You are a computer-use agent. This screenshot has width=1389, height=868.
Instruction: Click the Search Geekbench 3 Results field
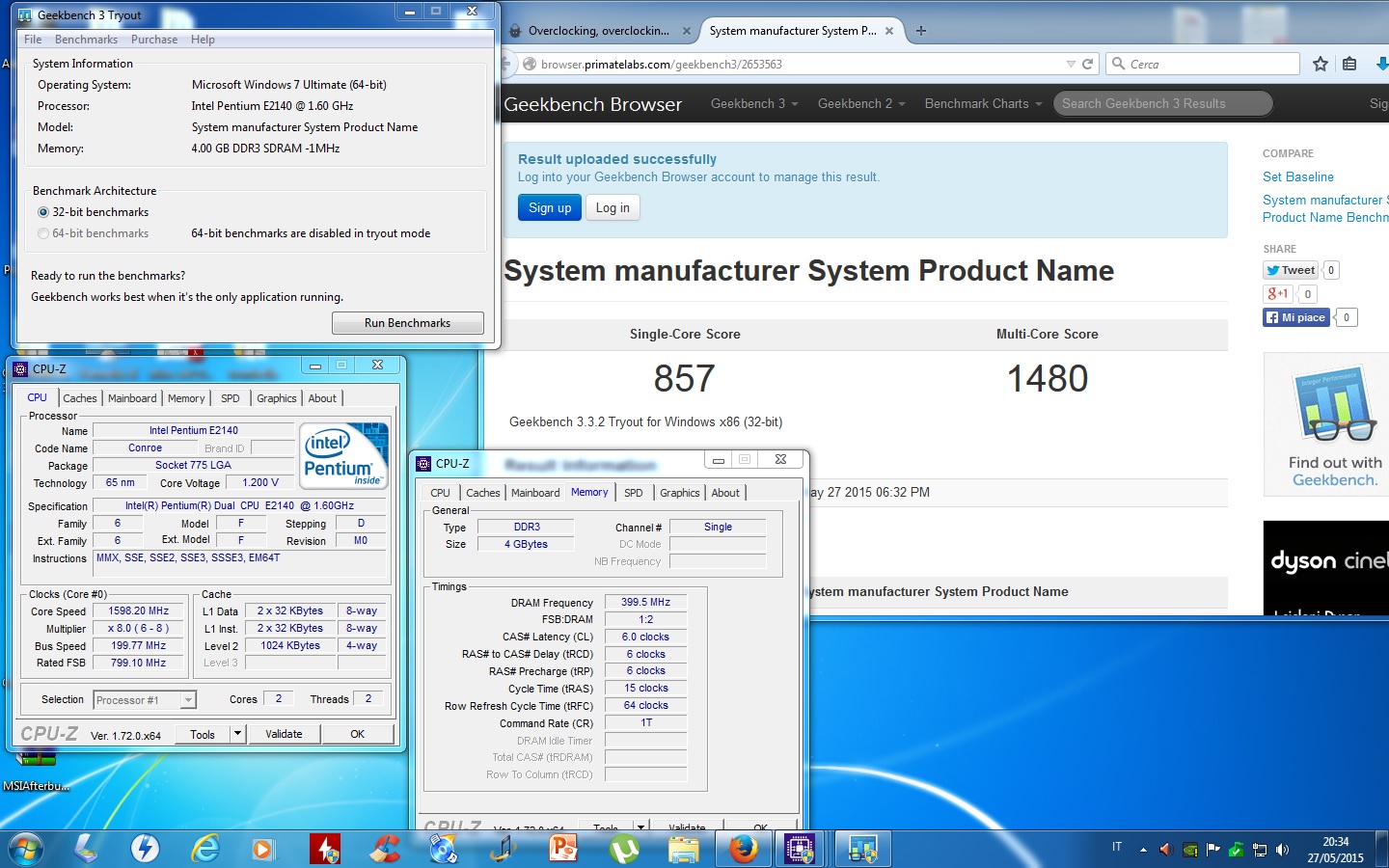pos(1162,103)
